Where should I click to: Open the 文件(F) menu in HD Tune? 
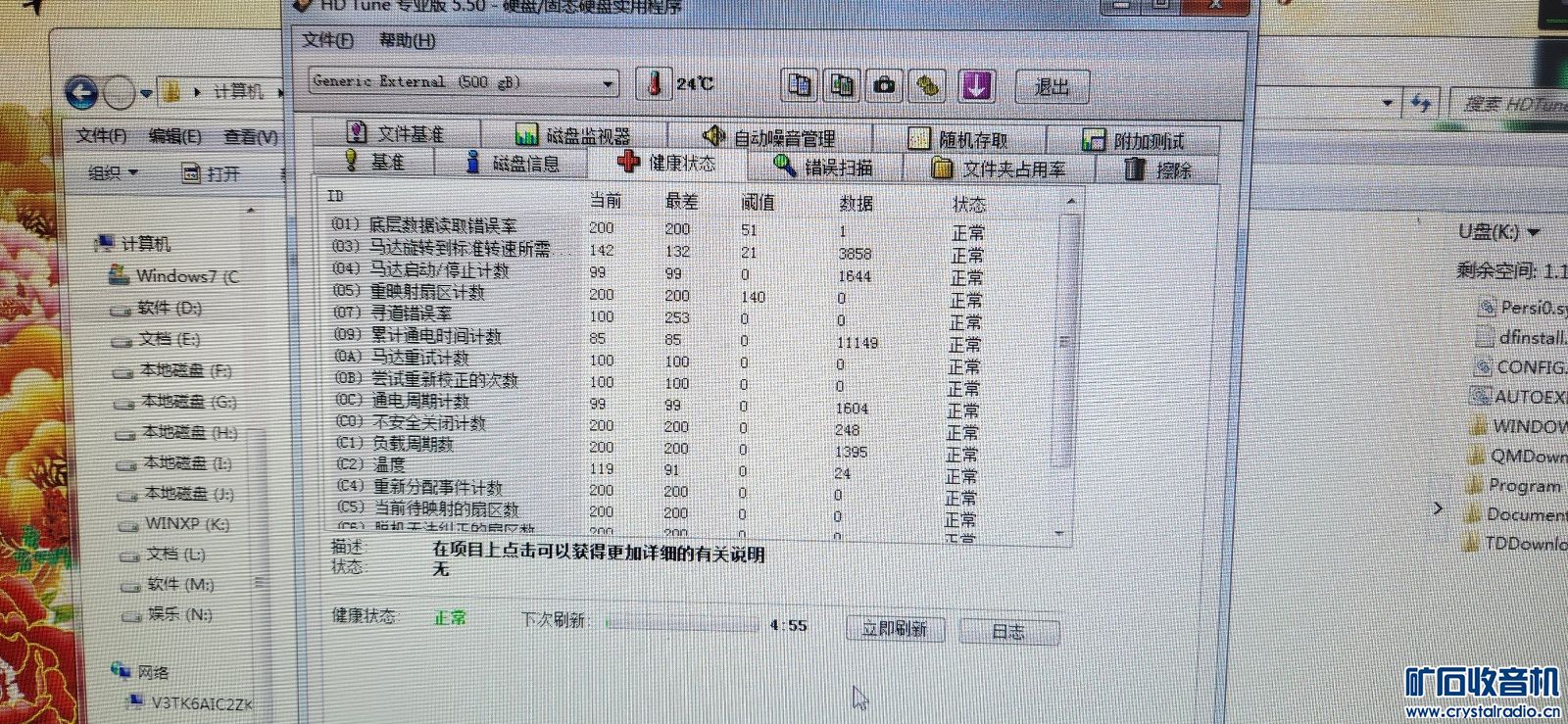coord(327,40)
